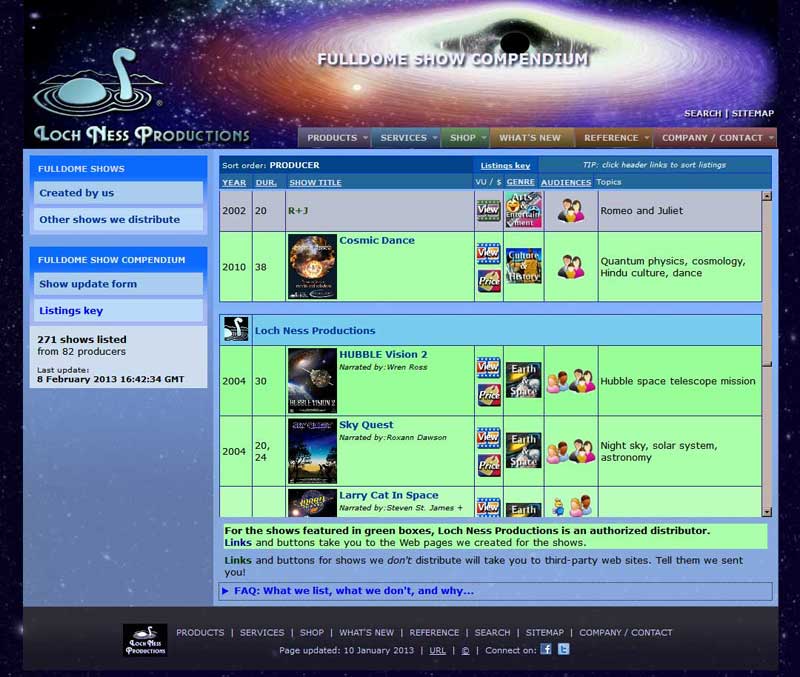Screen dimensions: 800x677
Task: Click the Price icon for HUBBLE Vision 2
Action: pos(489,395)
